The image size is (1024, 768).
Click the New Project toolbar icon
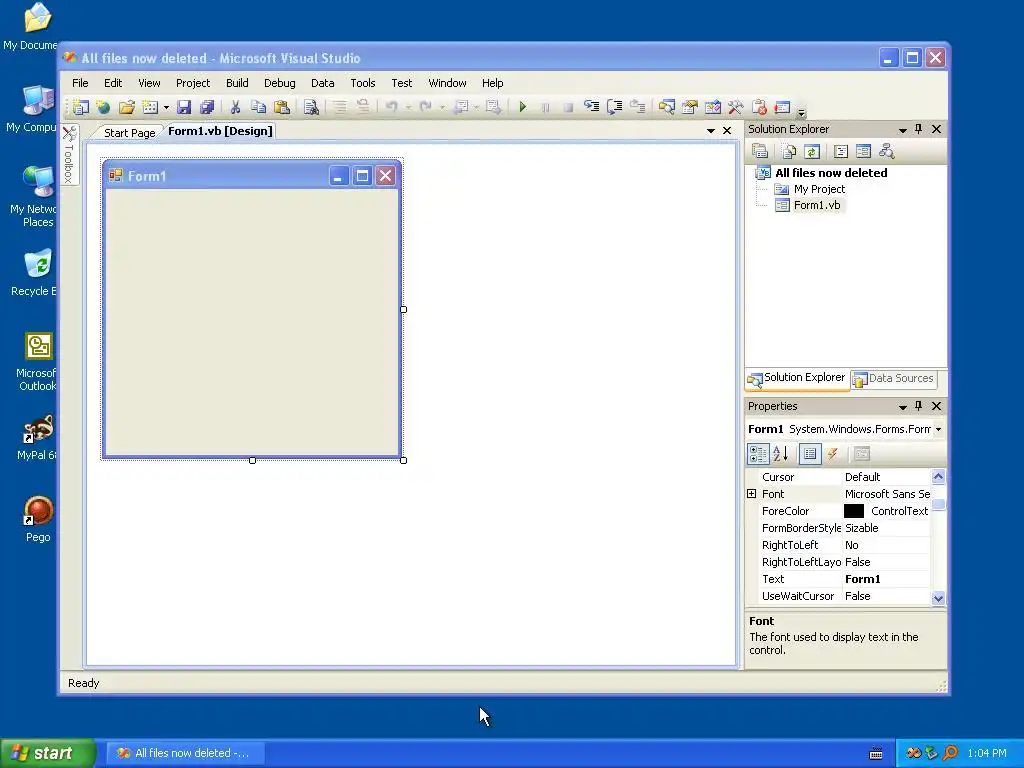[x=80, y=107]
